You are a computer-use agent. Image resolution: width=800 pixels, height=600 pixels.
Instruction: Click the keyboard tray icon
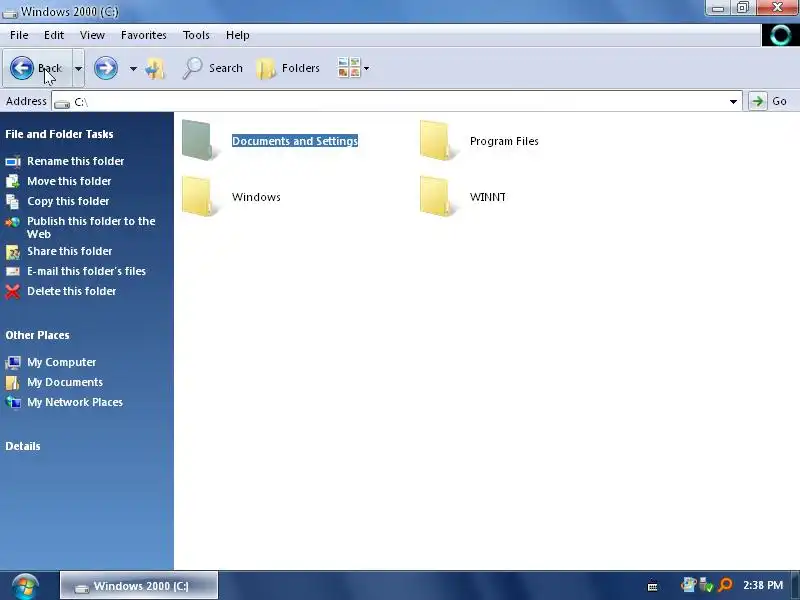pos(653,586)
